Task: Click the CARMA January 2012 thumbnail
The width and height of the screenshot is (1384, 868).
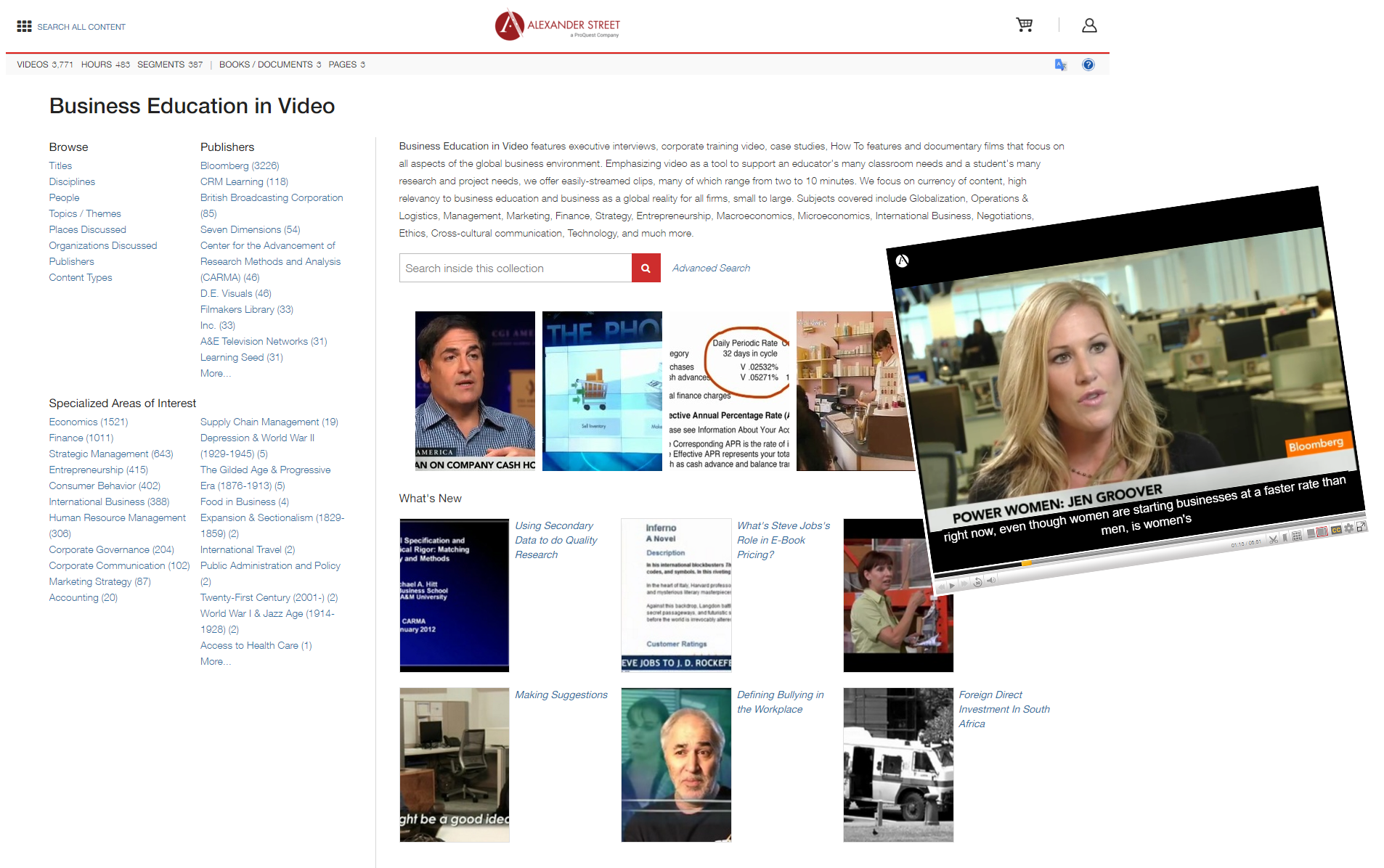Action: 455,595
